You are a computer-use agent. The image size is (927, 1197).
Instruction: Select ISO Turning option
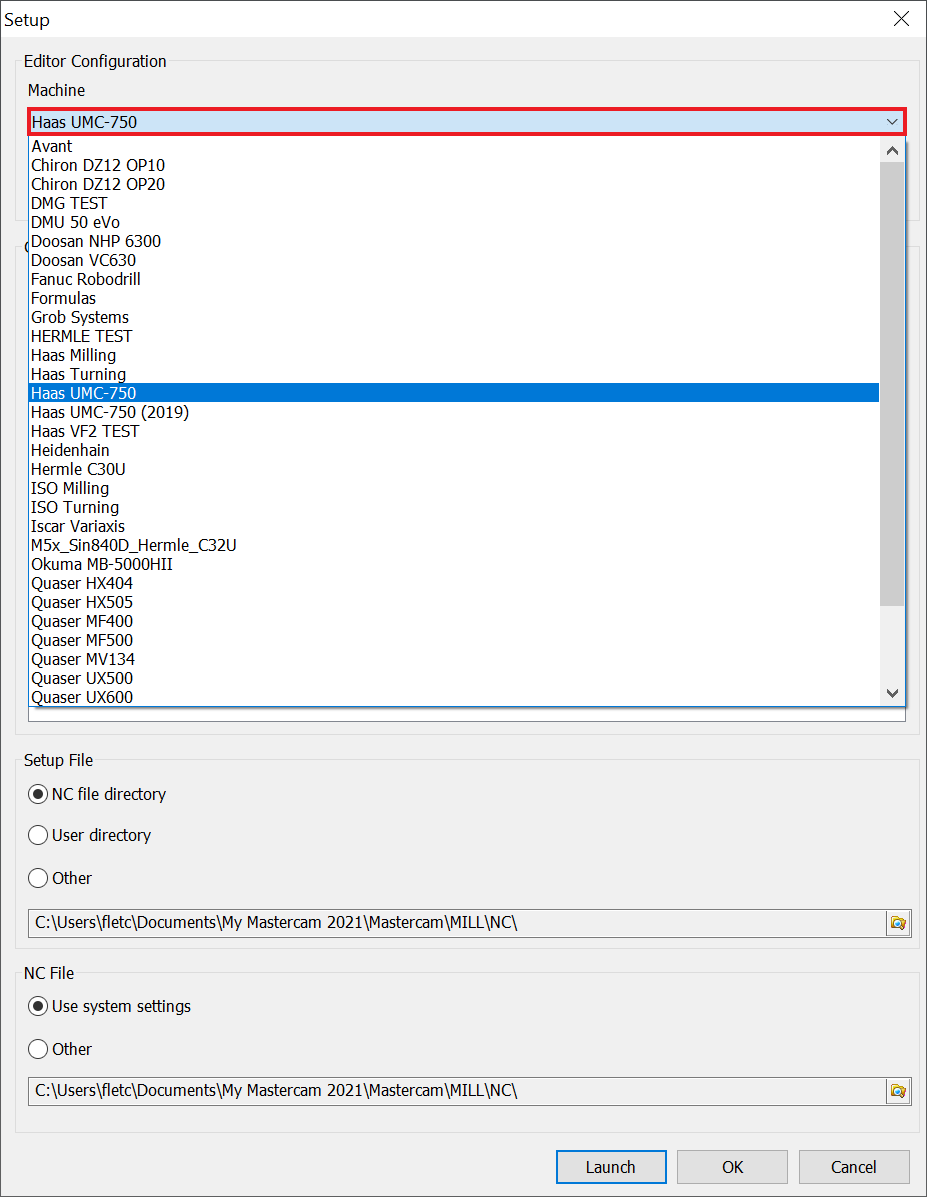coord(454,508)
